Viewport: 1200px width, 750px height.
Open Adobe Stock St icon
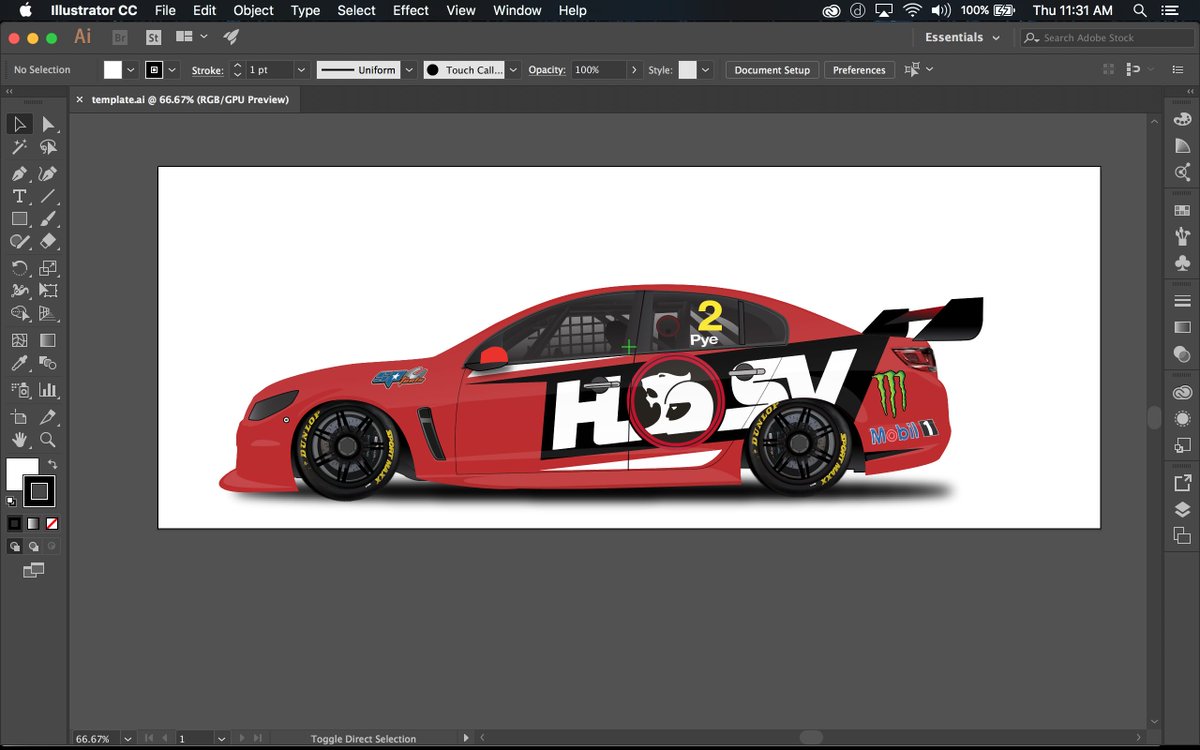click(153, 37)
